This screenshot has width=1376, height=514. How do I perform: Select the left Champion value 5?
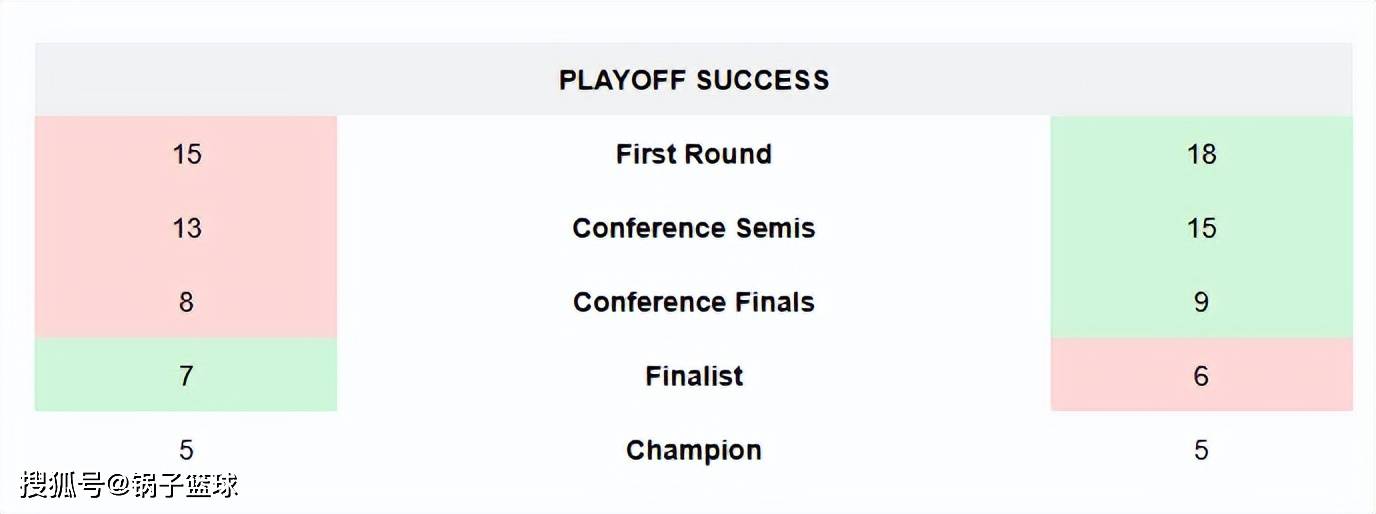186,450
